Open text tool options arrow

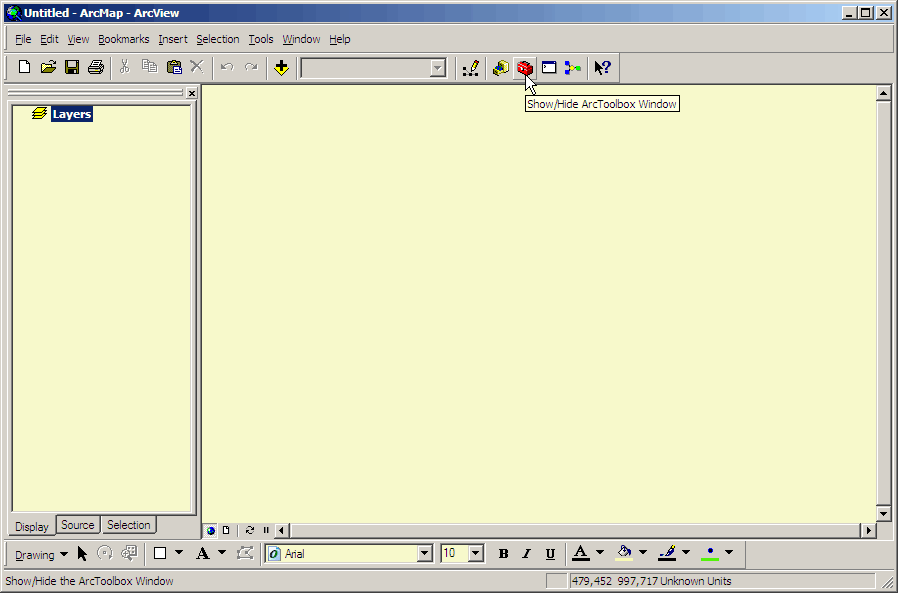(x=222, y=553)
